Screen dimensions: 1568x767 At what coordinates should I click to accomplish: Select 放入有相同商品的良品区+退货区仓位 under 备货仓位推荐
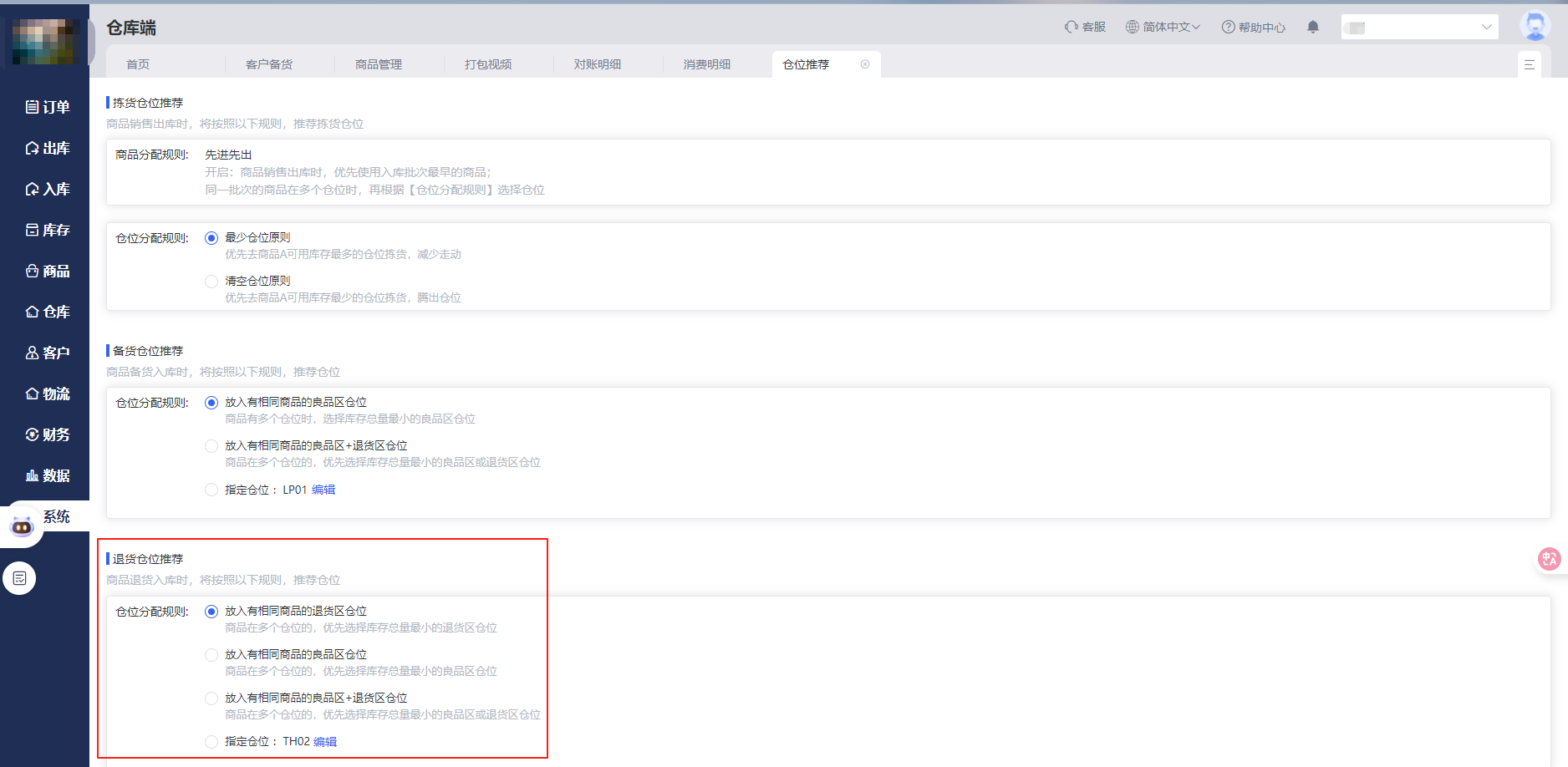click(x=211, y=446)
